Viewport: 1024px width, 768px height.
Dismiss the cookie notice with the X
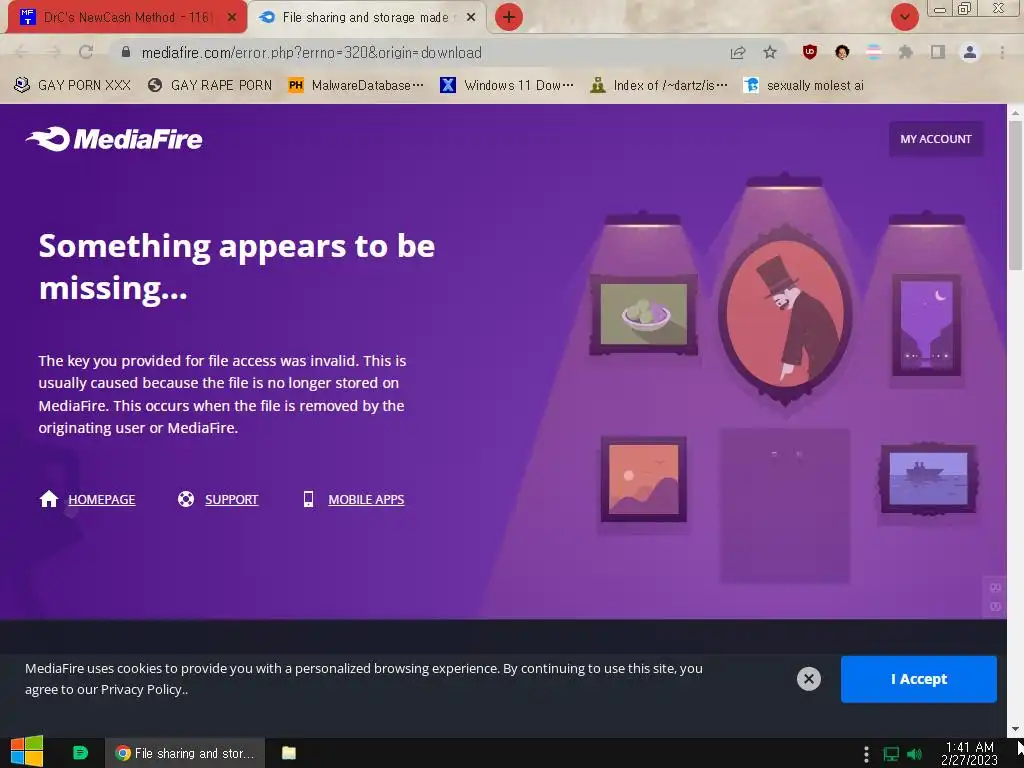click(808, 679)
